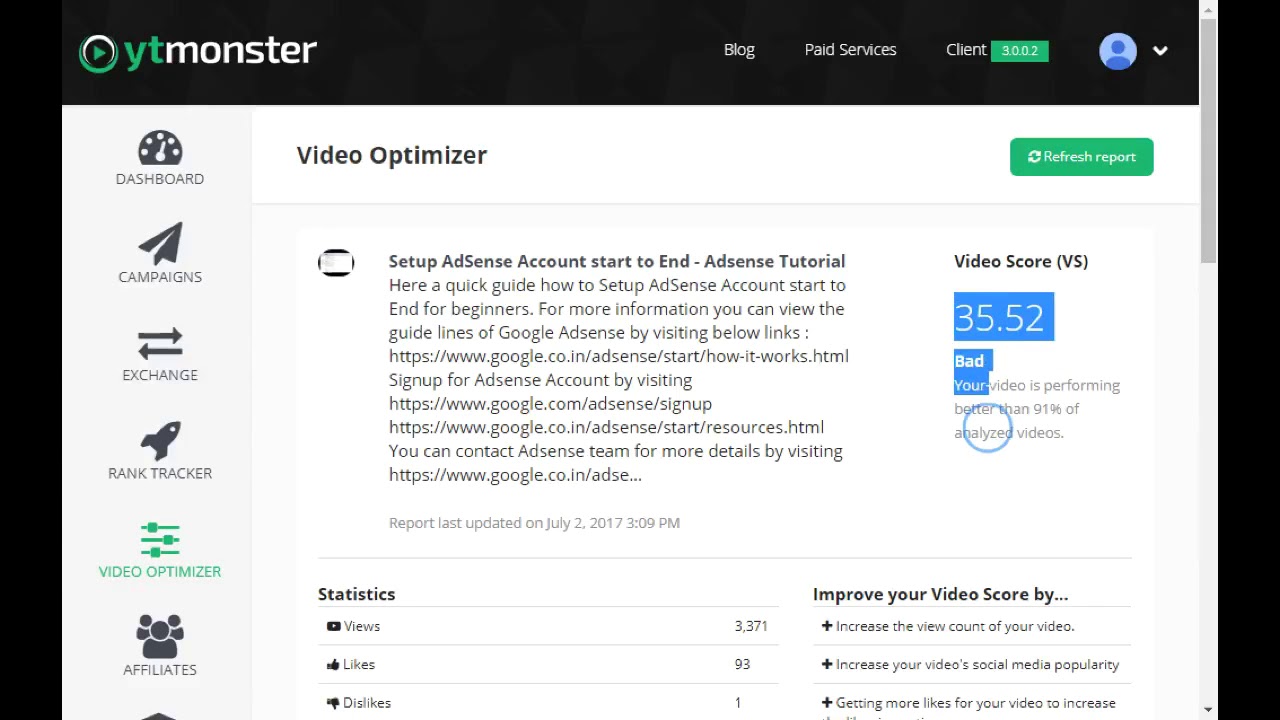This screenshot has width=1280, height=720.
Task: Click the adsense/start/resources.html URL text
Action: (x=606, y=427)
